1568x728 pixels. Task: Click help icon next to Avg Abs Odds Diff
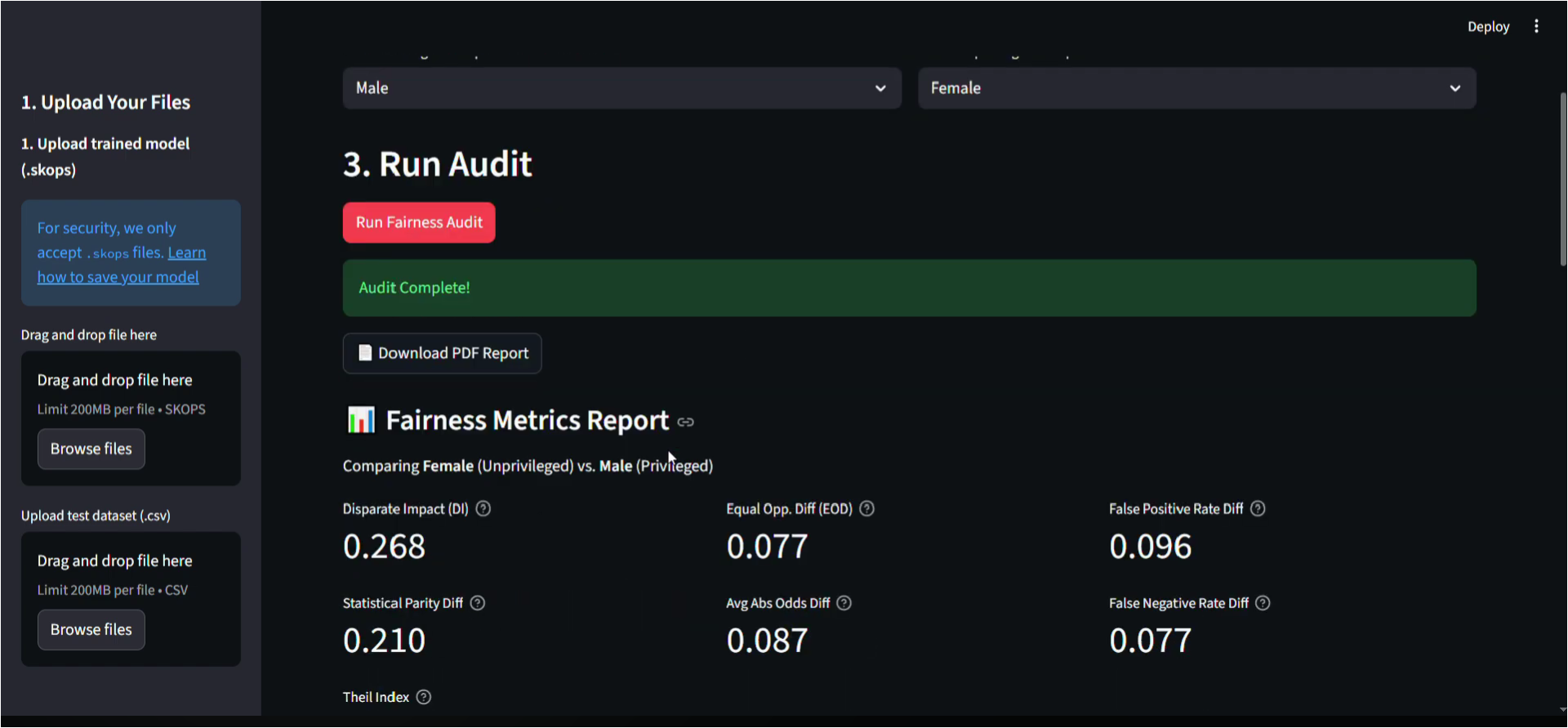[844, 603]
